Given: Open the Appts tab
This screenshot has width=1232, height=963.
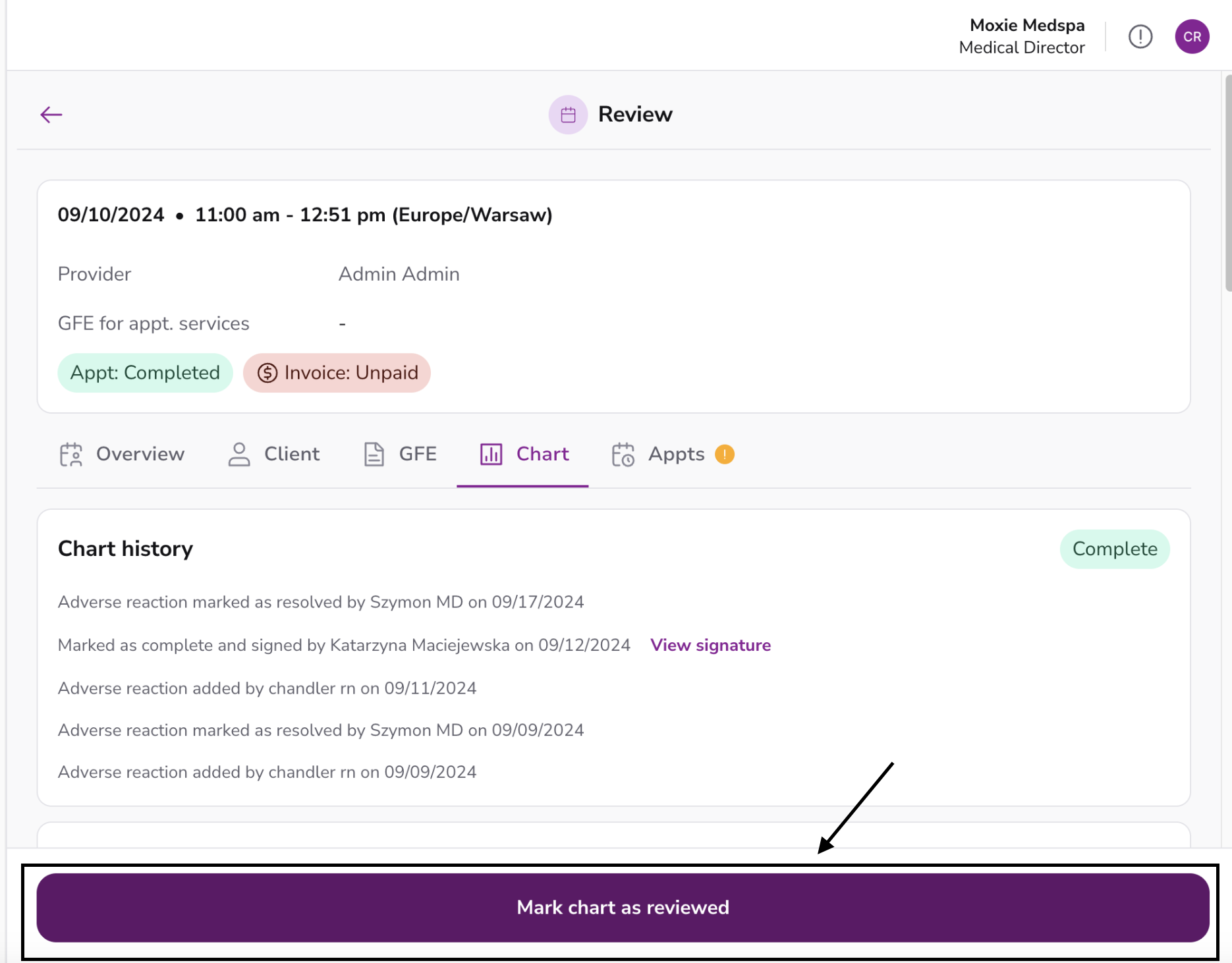Looking at the screenshot, I should (673, 454).
